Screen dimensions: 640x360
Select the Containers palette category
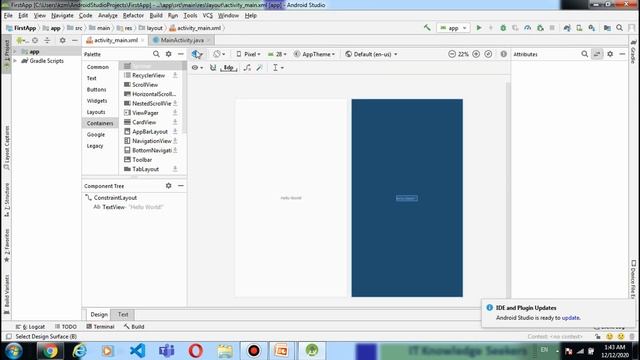point(100,123)
